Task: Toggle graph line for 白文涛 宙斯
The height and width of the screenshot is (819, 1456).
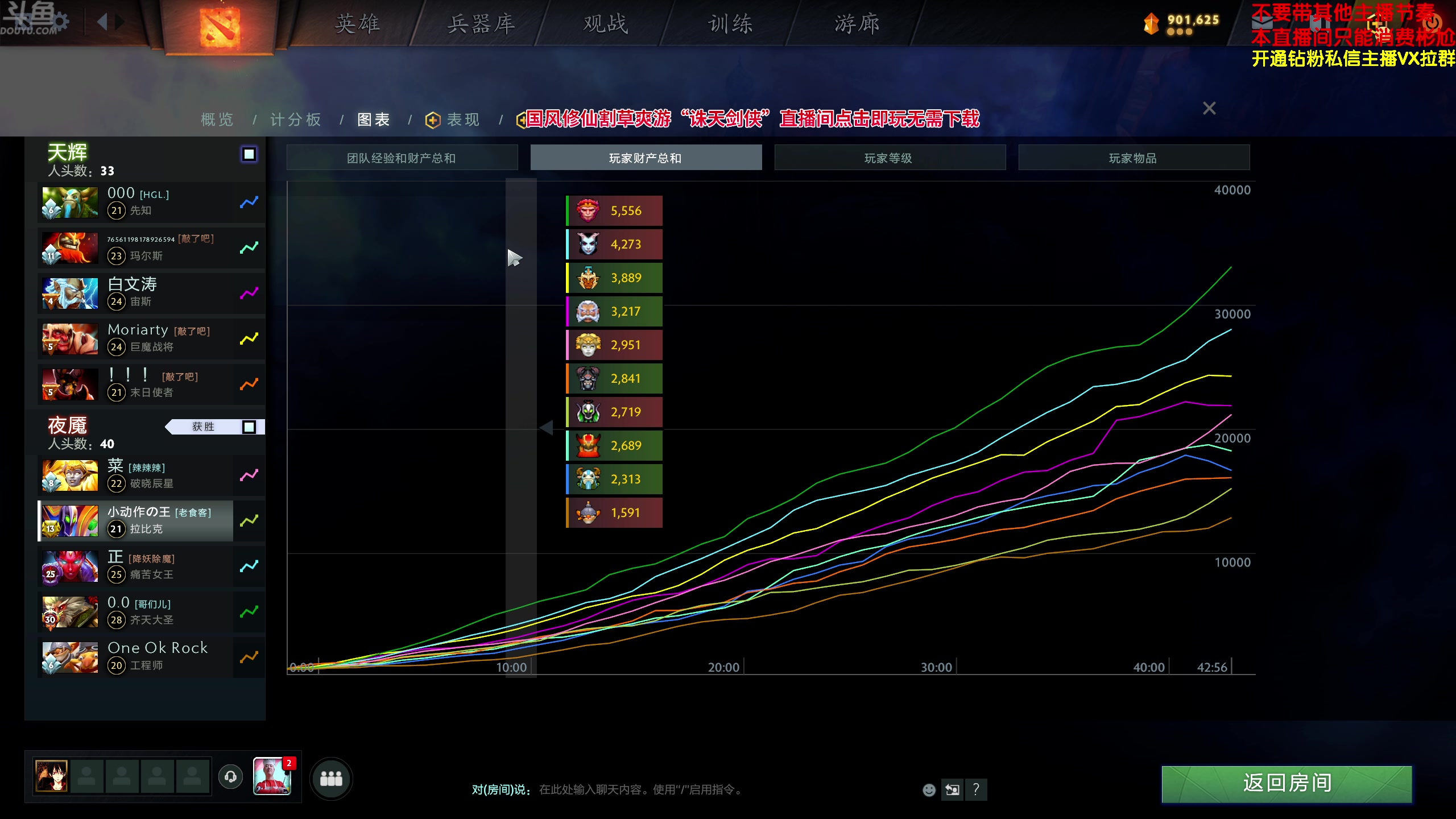Action: tap(249, 293)
